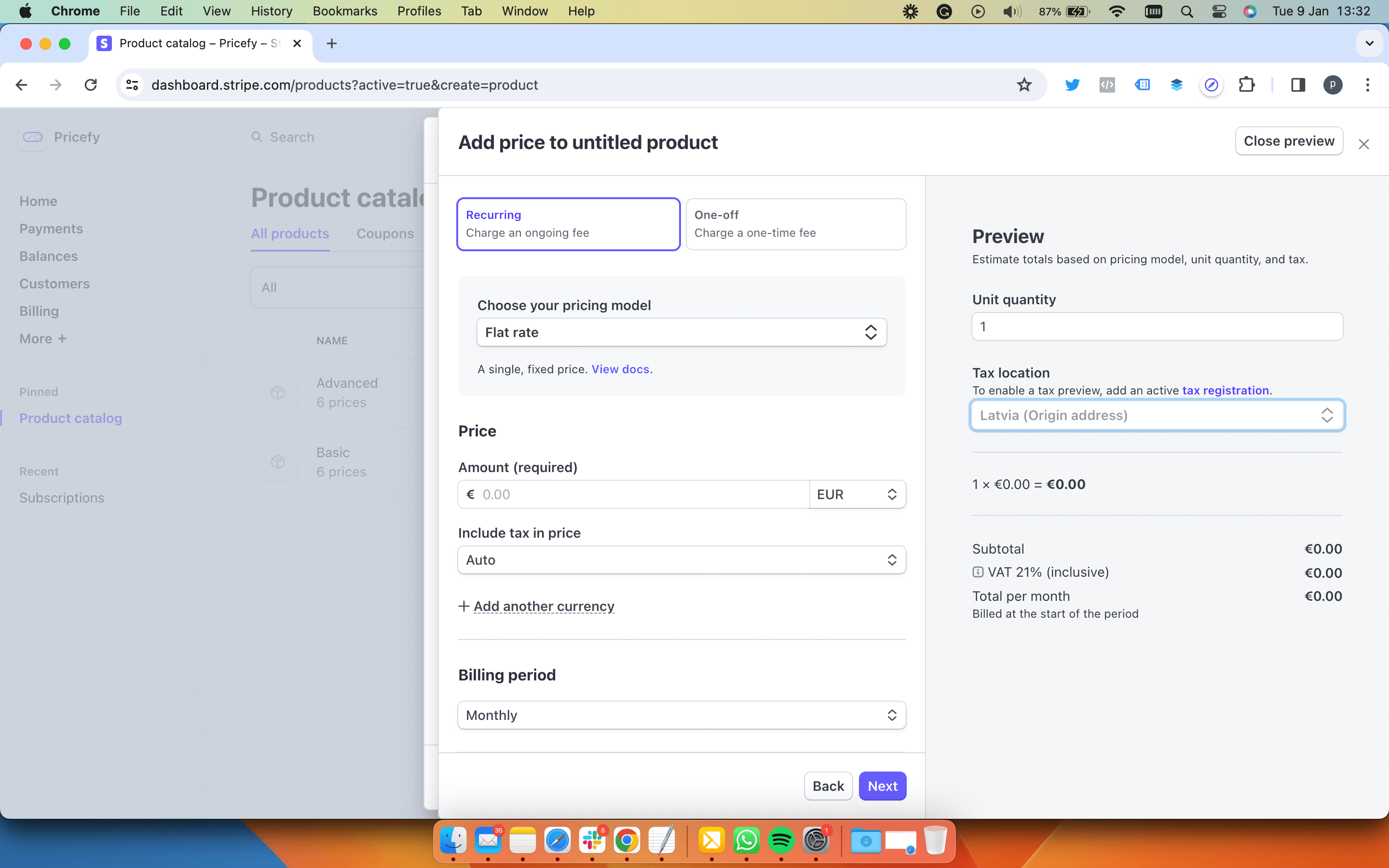
Task: Click the Grammarly icon in the menu bar
Action: 944,11
